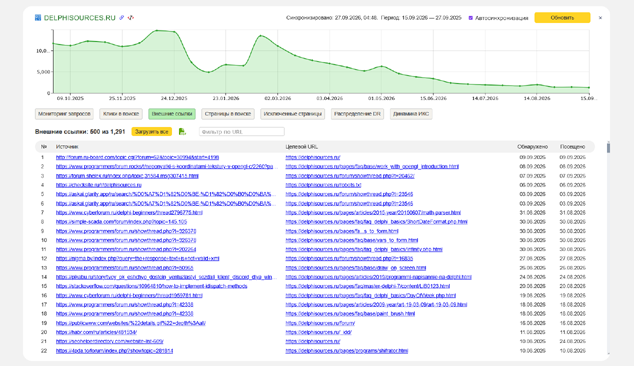Focus the Фильтр по URL input field
Screen dimensions: 634x366
click(x=242, y=131)
